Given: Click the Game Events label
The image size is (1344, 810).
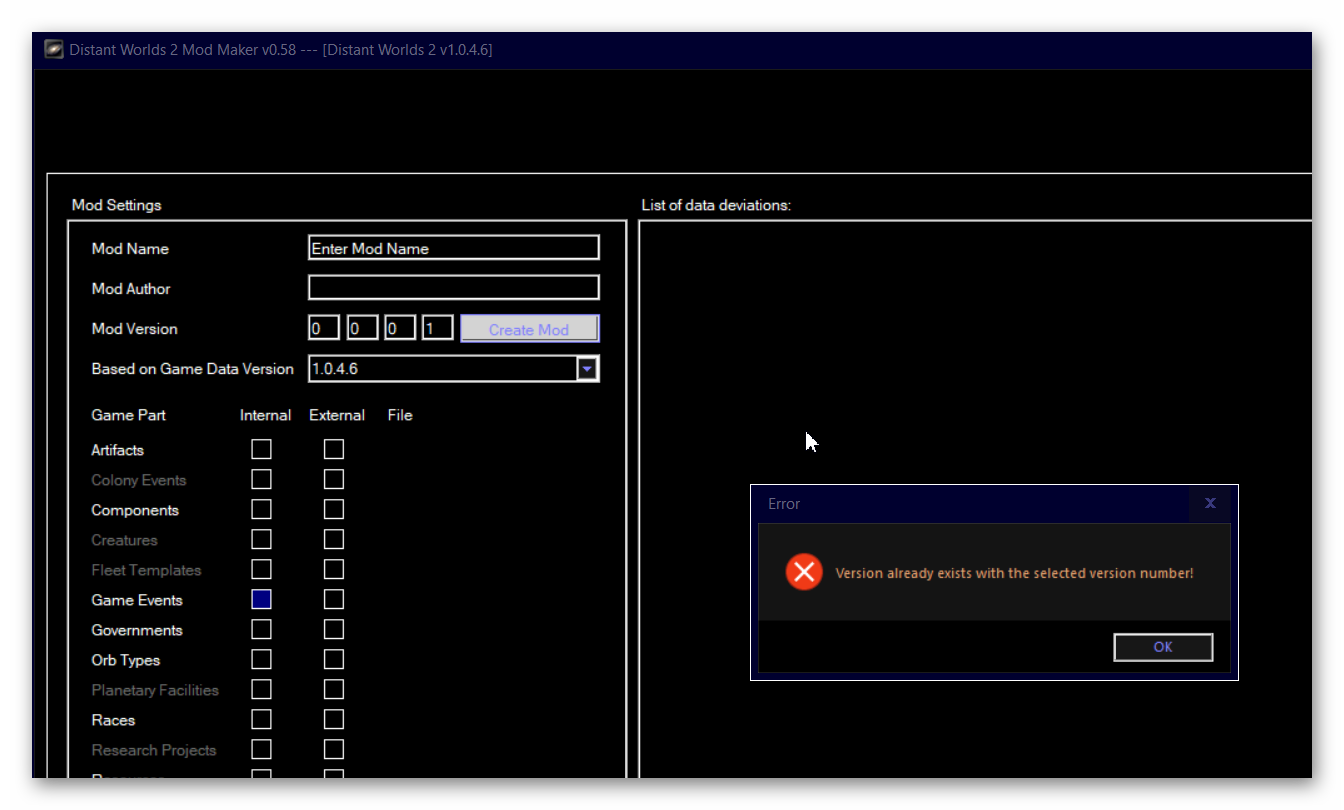Looking at the screenshot, I should 137,600.
